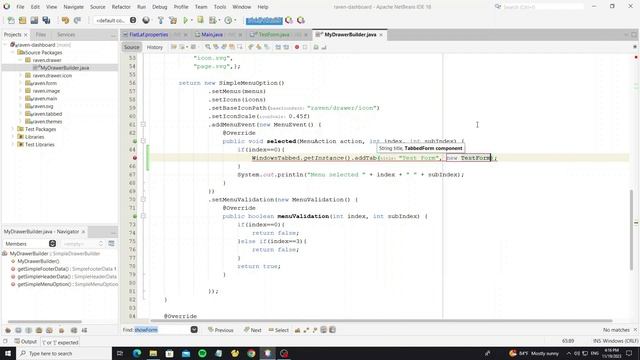Click the Undo toolbar icon
The height and width of the screenshot is (360, 640).
point(65,20)
